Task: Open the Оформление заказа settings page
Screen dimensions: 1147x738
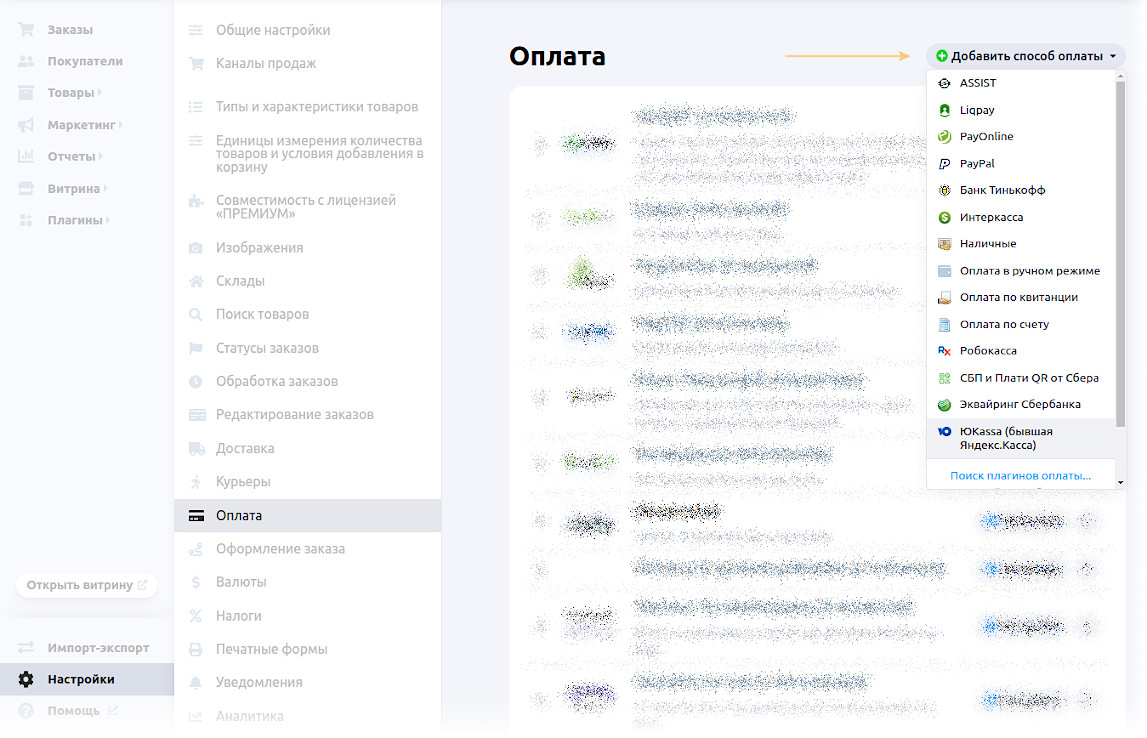Action: [280, 549]
